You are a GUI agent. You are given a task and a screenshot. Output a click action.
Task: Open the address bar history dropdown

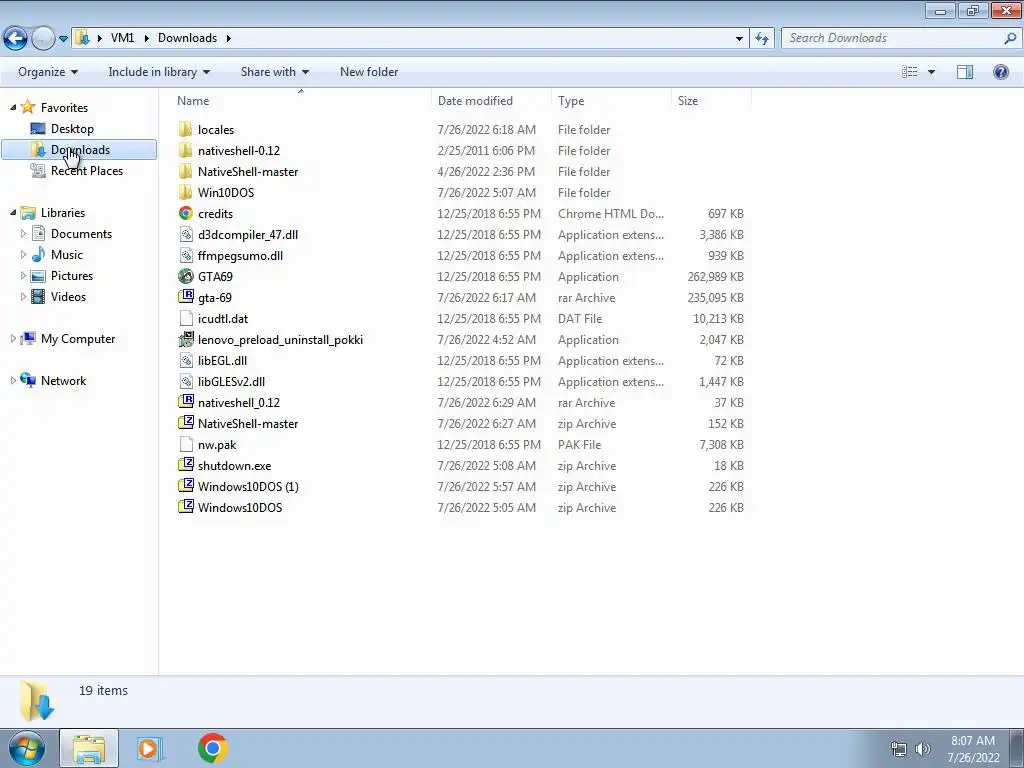pos(739,39)
